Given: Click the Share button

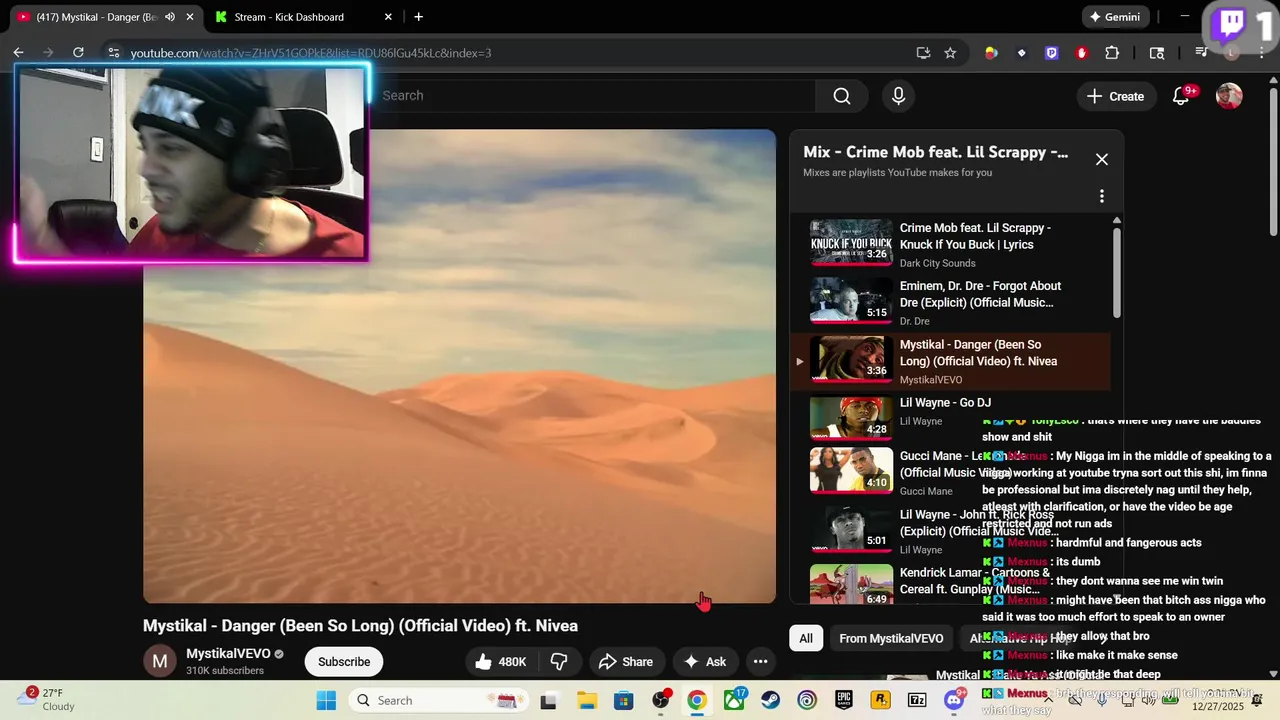Looking at the screenshot, I should pyautogui.click(x=625, y=662).
